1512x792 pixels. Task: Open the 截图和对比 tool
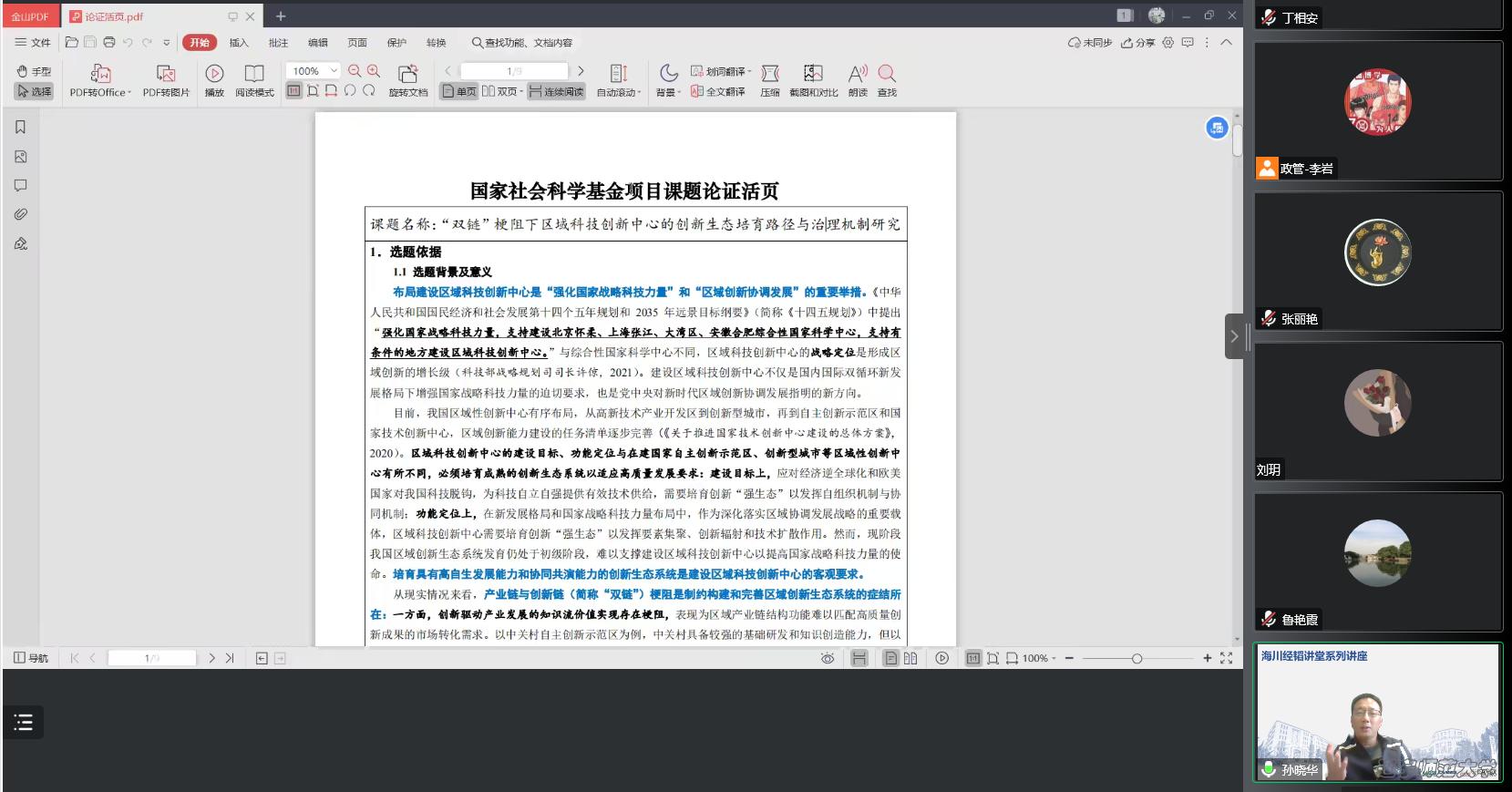tap(813, 74)
